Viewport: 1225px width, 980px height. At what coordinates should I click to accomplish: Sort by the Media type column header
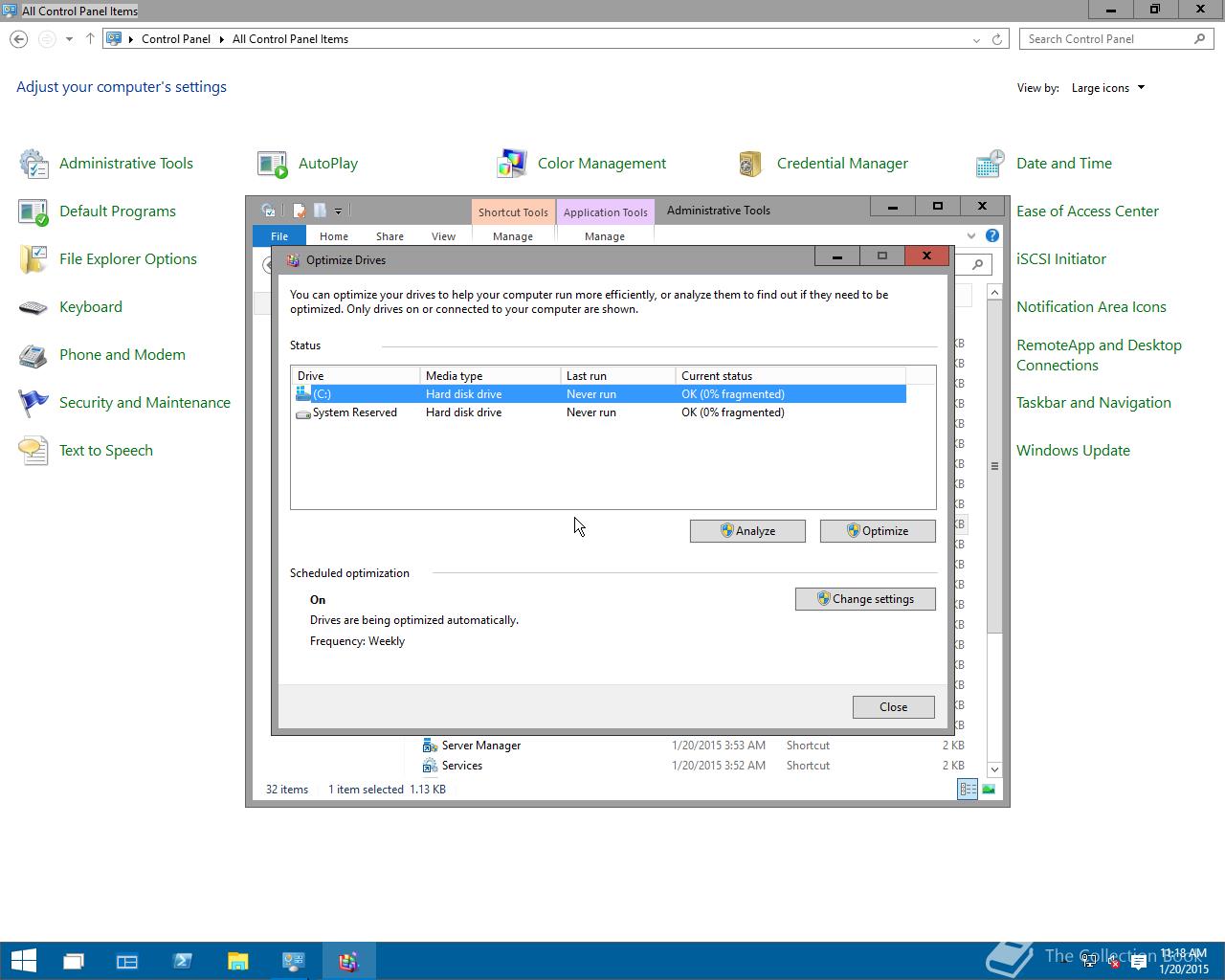[490, 376]
